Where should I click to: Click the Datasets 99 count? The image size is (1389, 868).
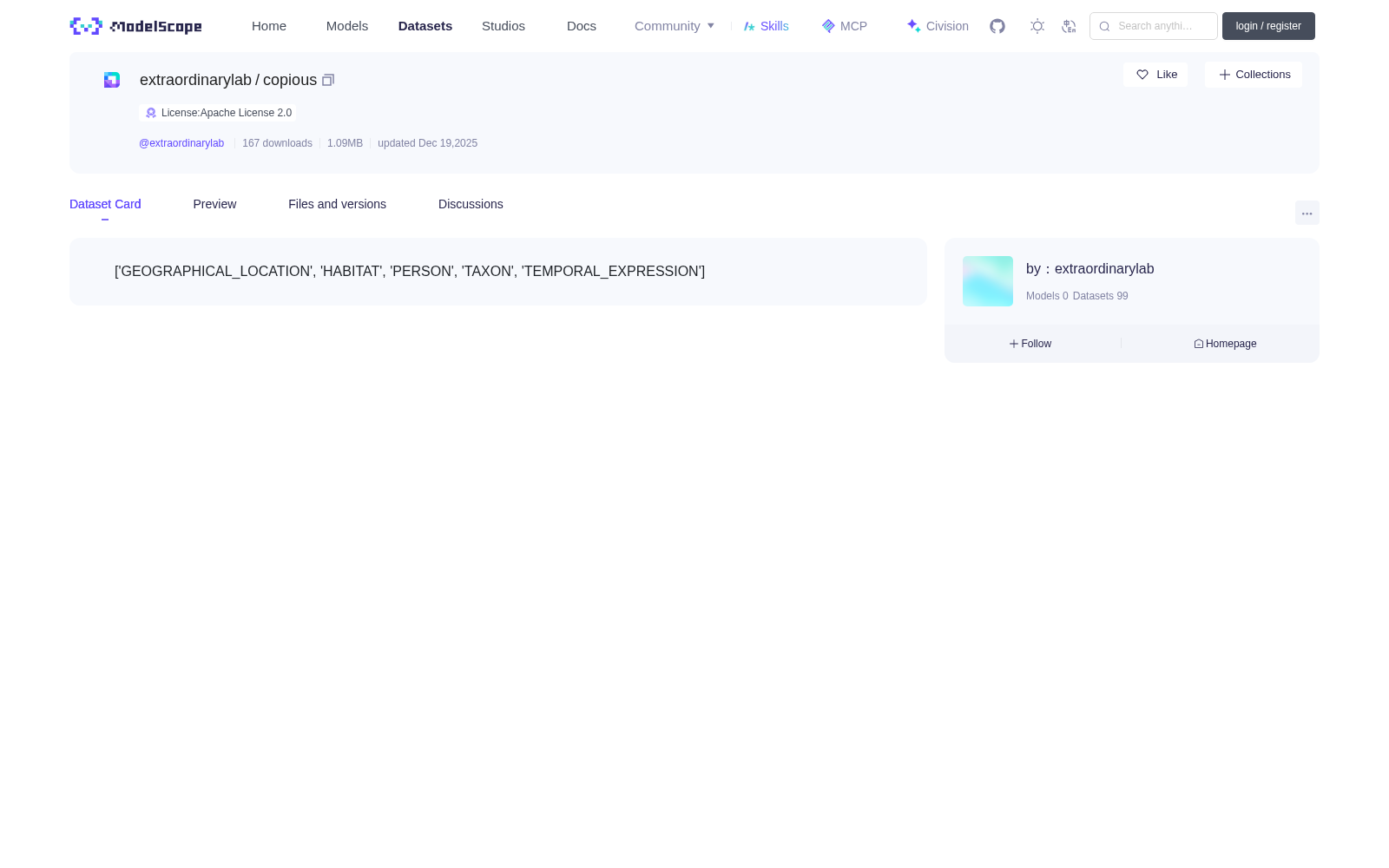(x=1101, y=296)
